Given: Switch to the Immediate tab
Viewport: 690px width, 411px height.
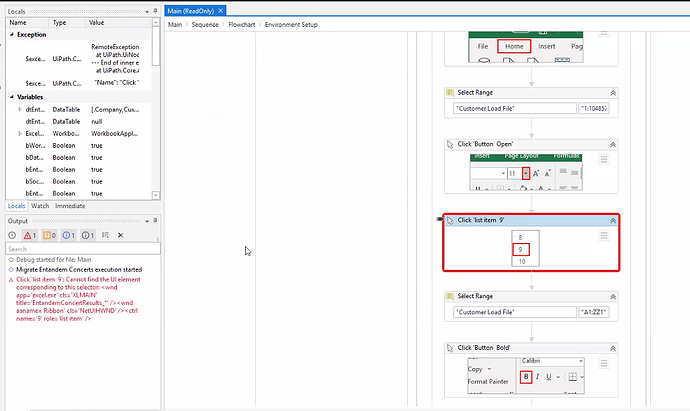Looking at the screenshot, I should (x=70, y=206).
